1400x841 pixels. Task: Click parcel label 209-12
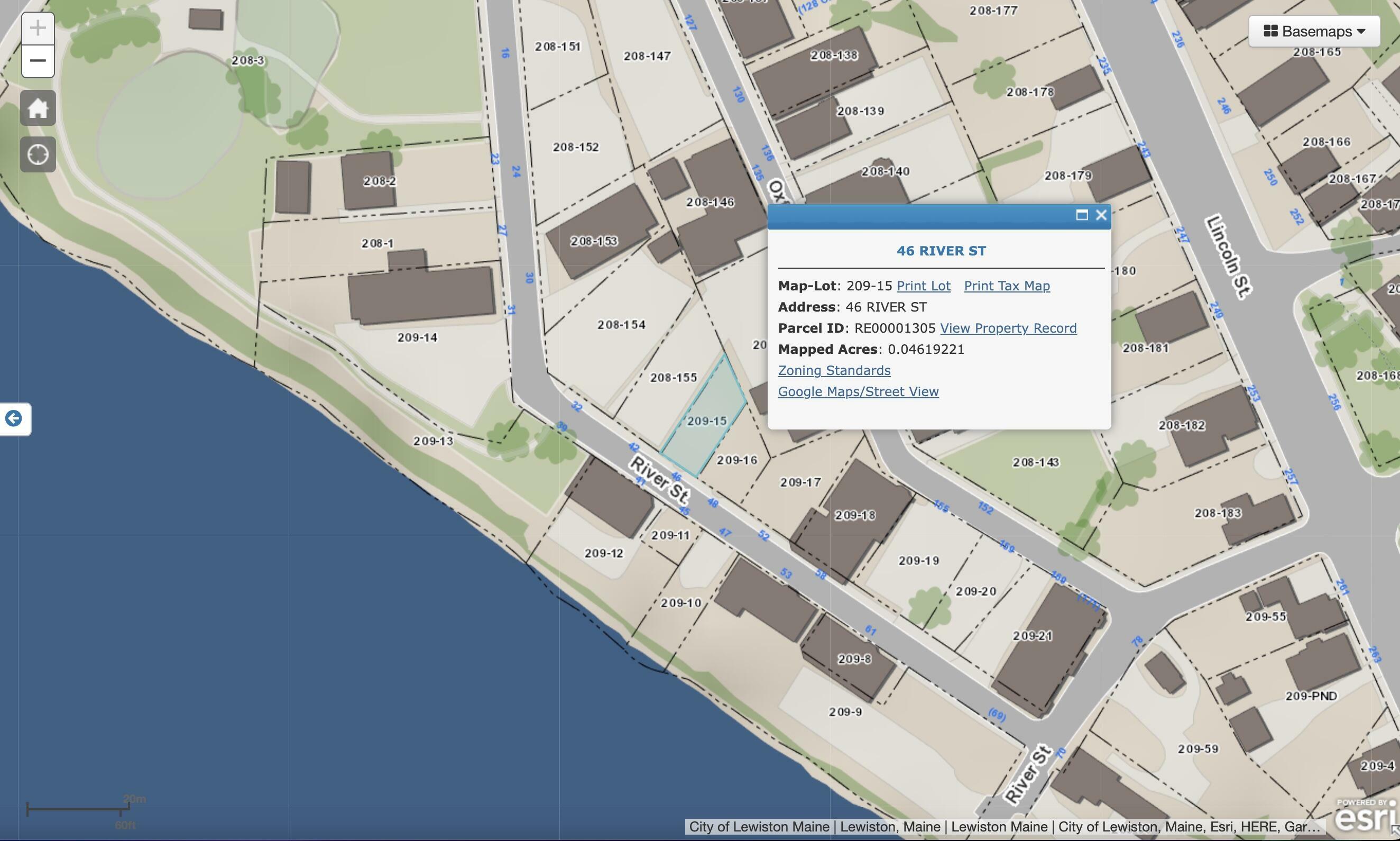pos(604,553)
